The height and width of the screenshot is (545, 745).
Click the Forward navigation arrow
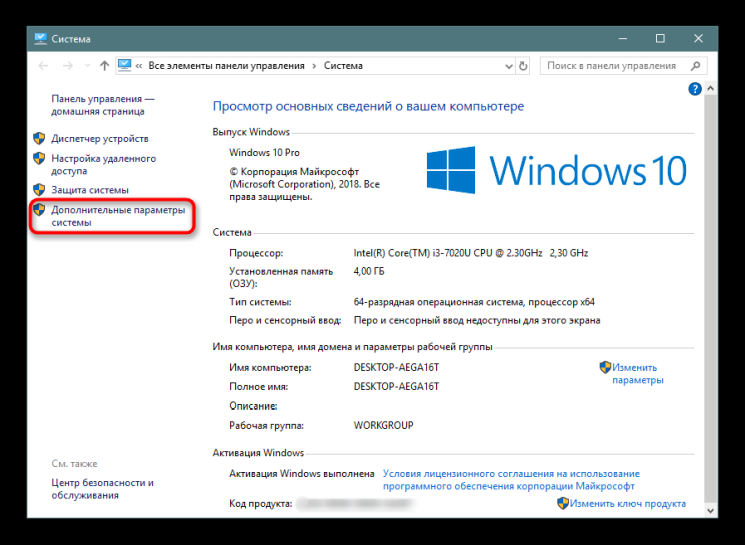pyautogui.click(x=68, y=66)
